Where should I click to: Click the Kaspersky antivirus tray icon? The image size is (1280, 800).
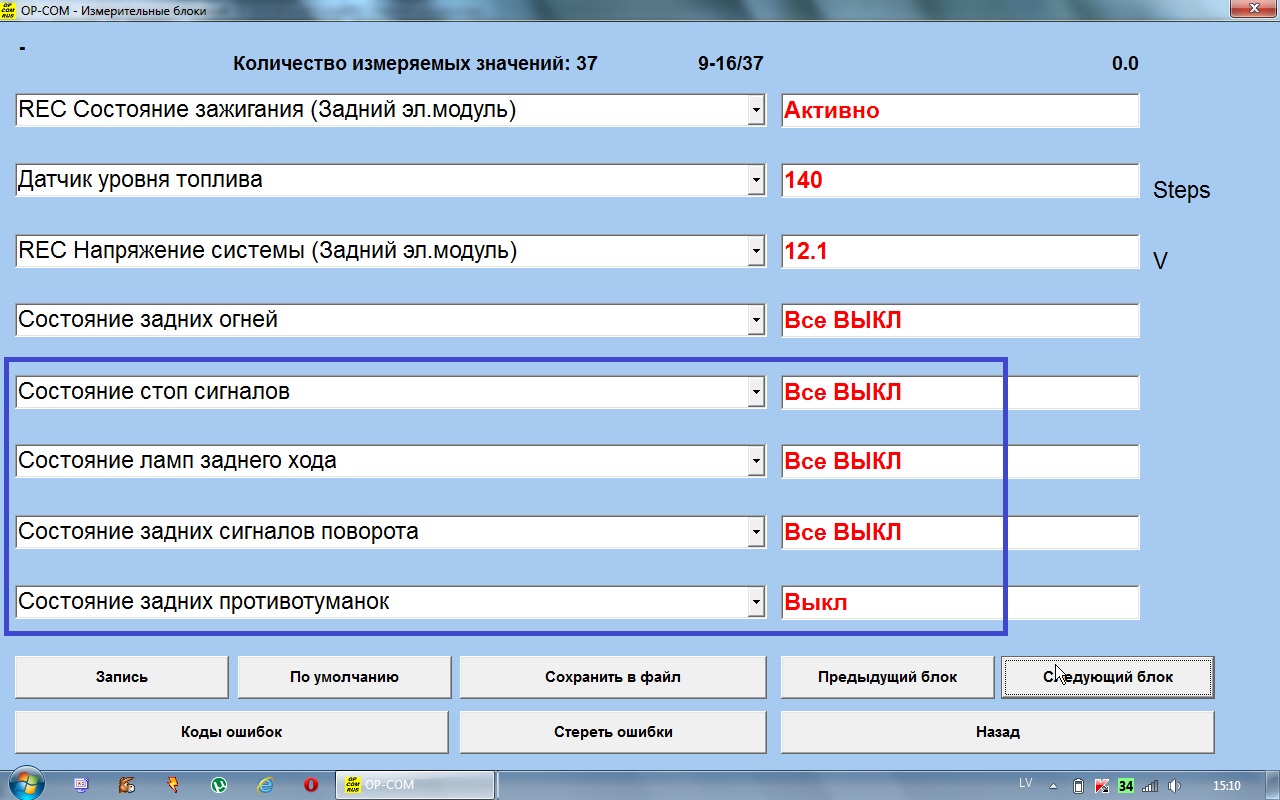click(1102, 785)
